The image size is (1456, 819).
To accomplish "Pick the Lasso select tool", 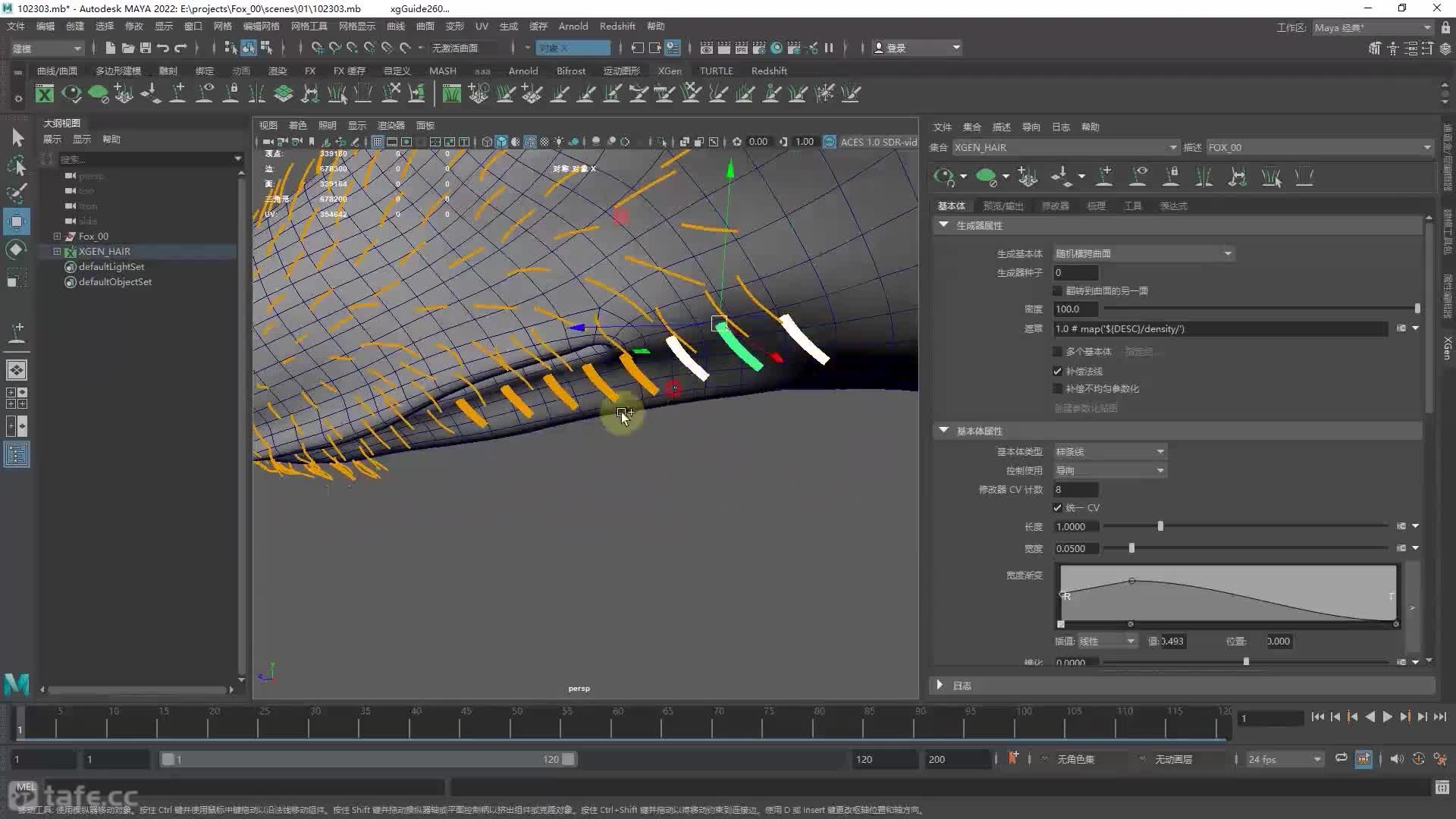I will click(x=17, y=165).
